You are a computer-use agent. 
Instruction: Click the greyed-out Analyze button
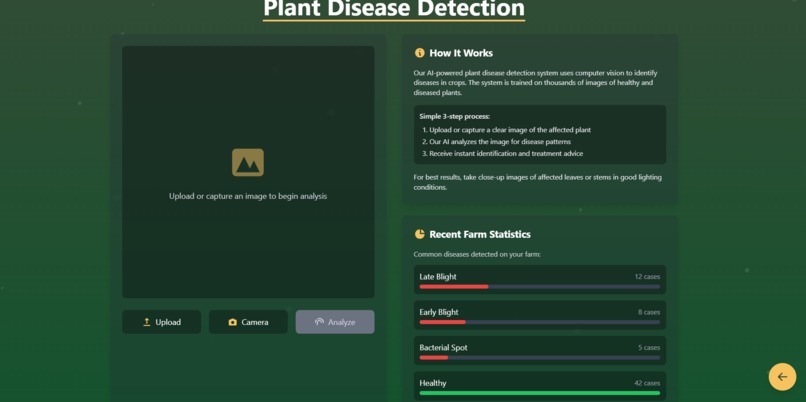point(335,322)
